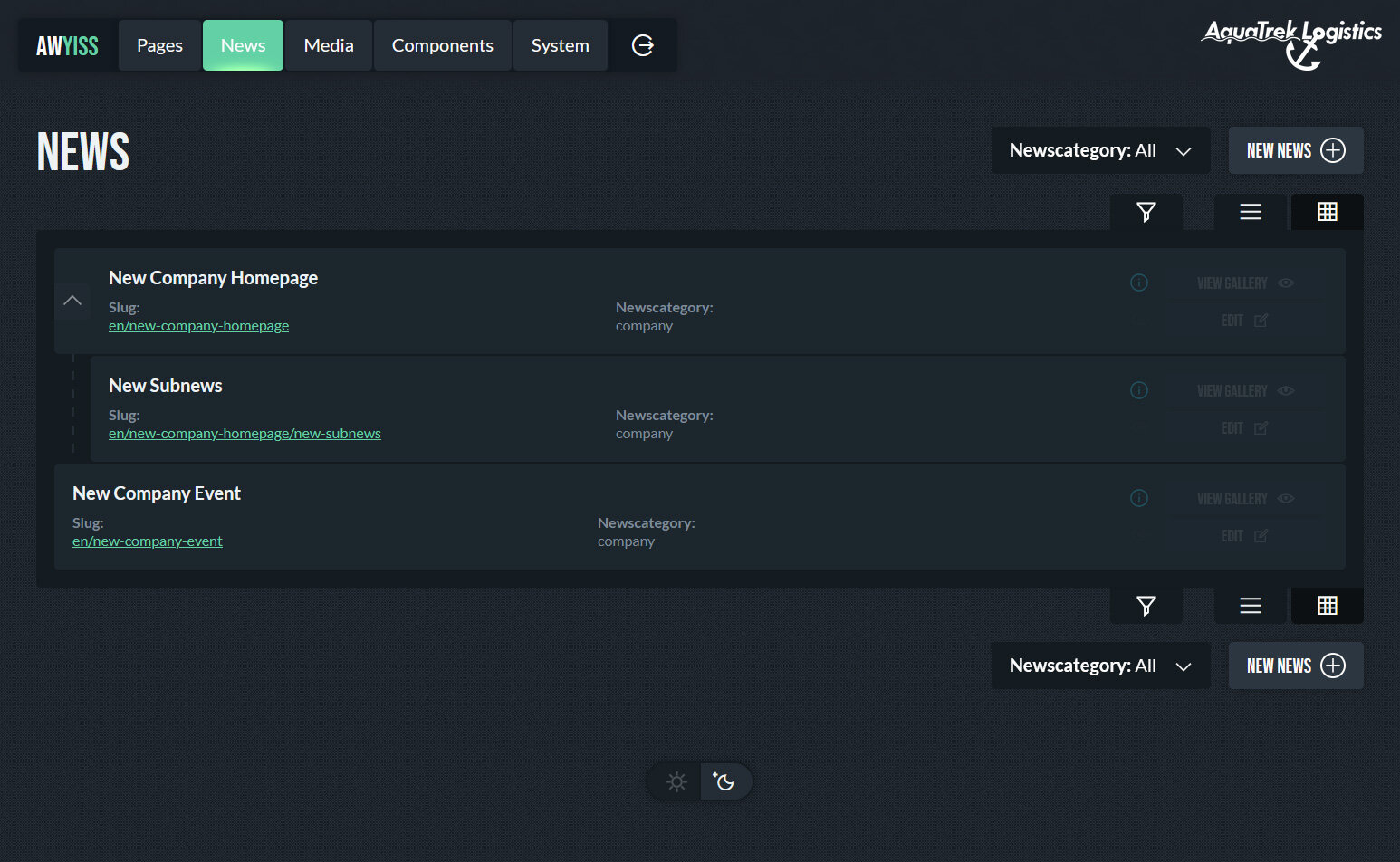Click top NEW NEWS button

[x=1295, y=150]
